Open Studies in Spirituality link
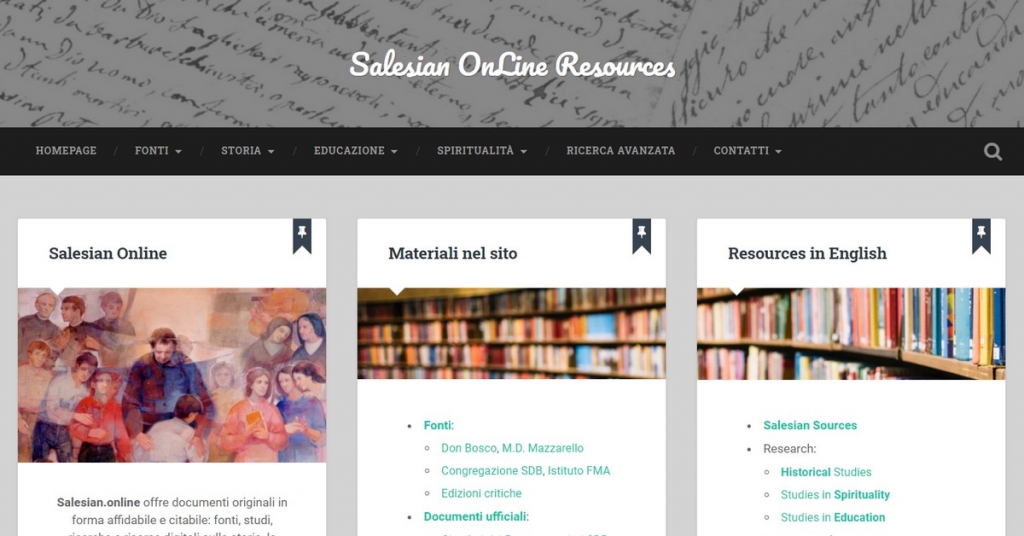Viewport: 1024px width, 536px height. 835,495
